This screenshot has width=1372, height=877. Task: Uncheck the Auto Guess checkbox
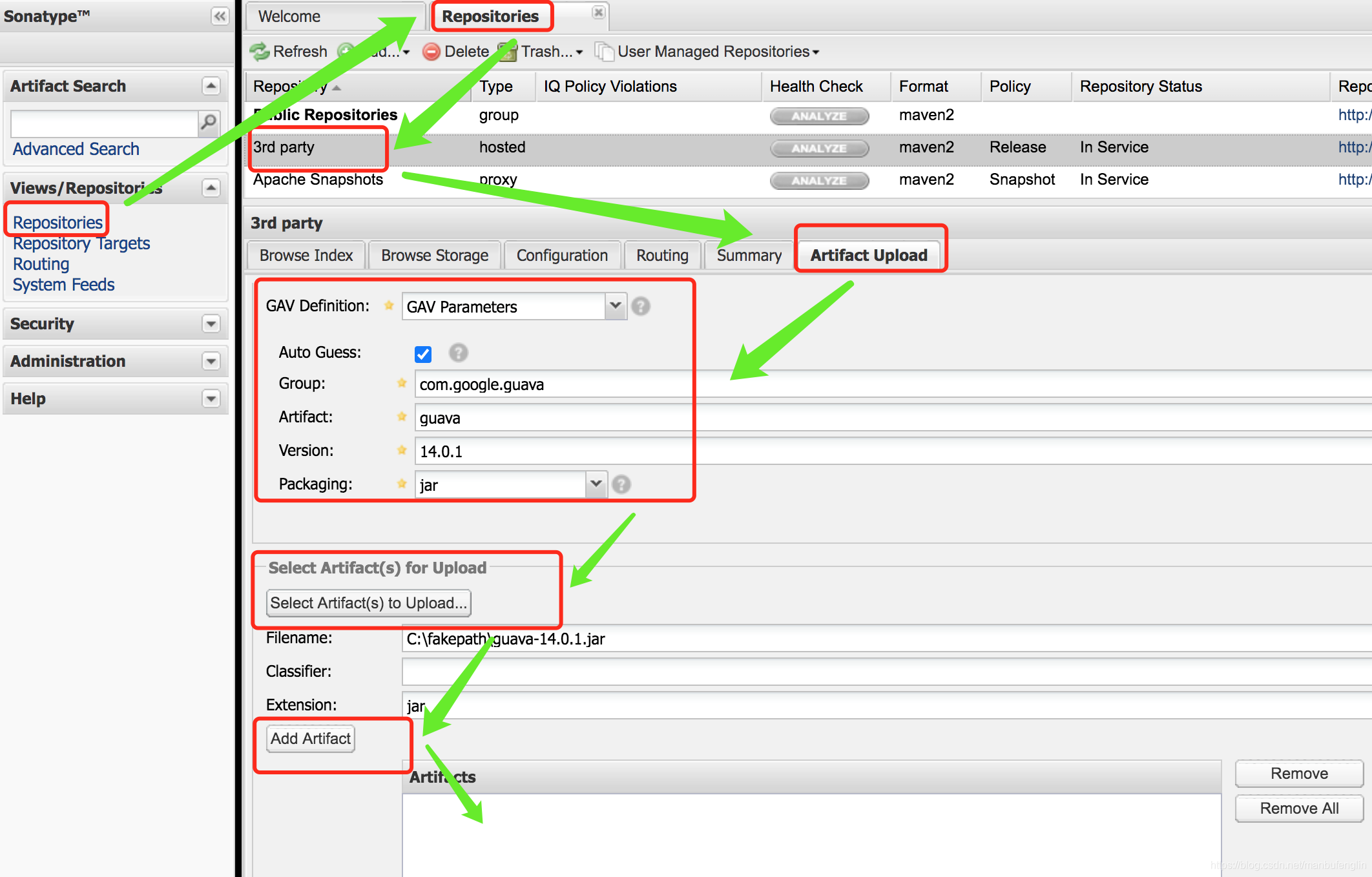coord(423,354)
